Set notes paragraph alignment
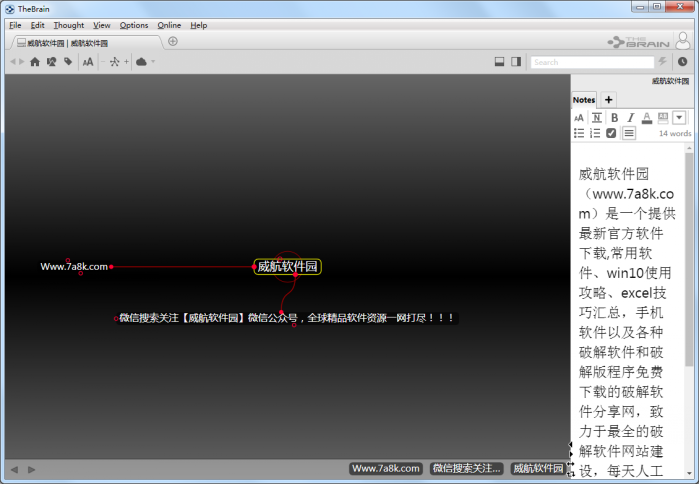Screen dimensions: 699x484 point(629,133)
